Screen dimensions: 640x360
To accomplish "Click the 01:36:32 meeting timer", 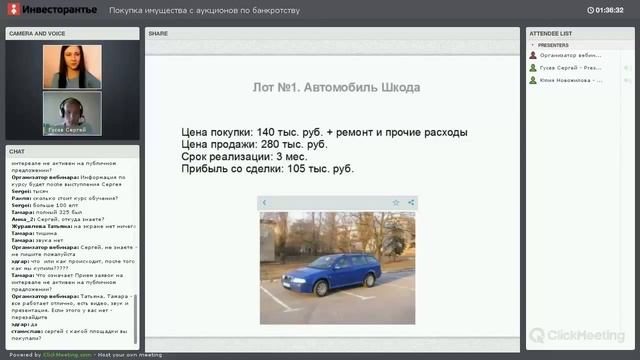I will pos(609,10).
